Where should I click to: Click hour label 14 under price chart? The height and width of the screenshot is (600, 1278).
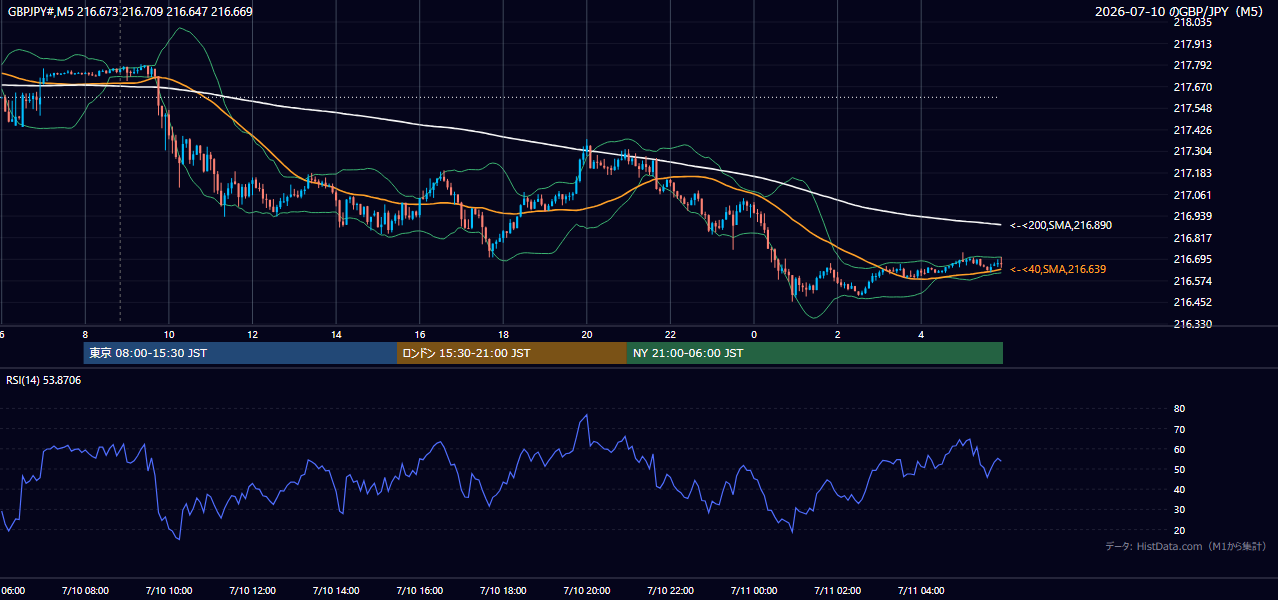coord(336,334)
